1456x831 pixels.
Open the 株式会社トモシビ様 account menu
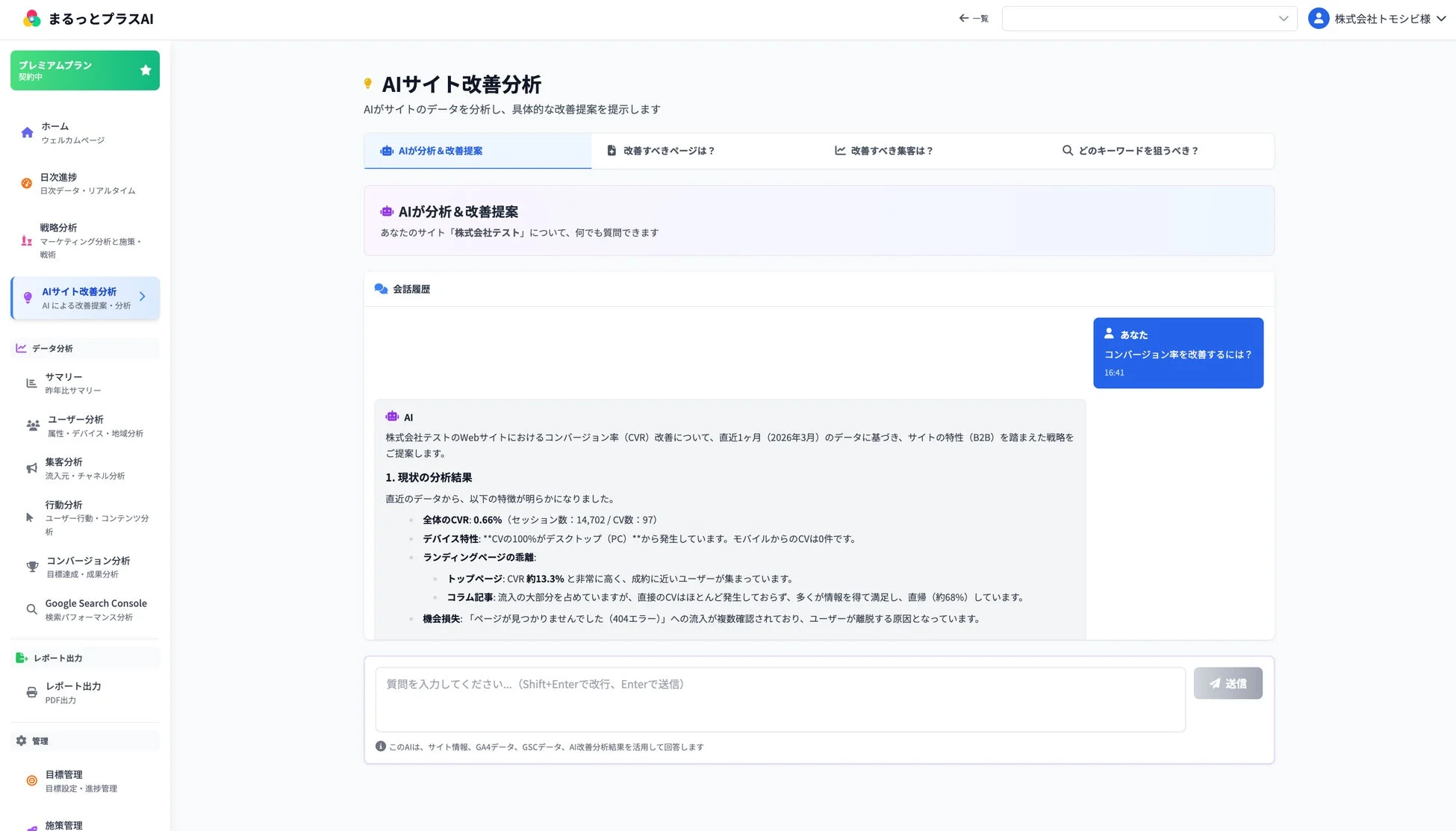(1378, 18)
